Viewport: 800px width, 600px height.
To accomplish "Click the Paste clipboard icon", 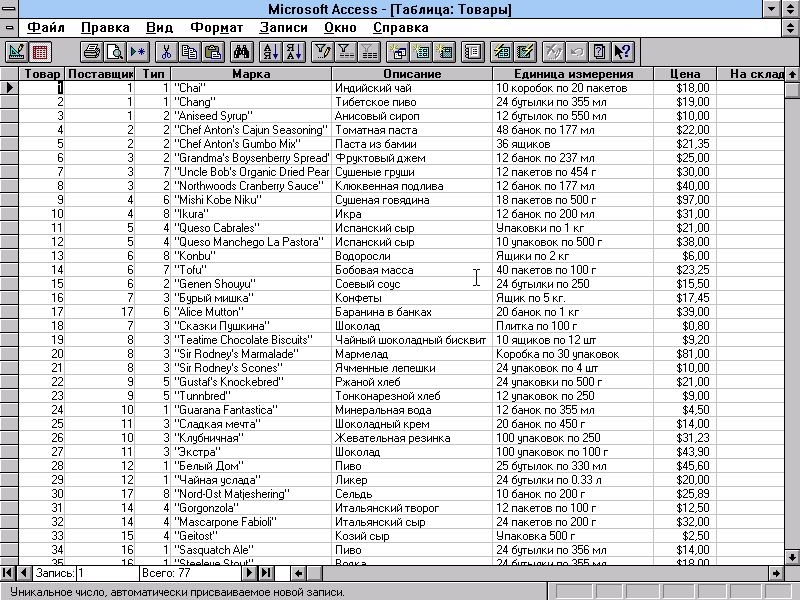I will tap(212, 51).
